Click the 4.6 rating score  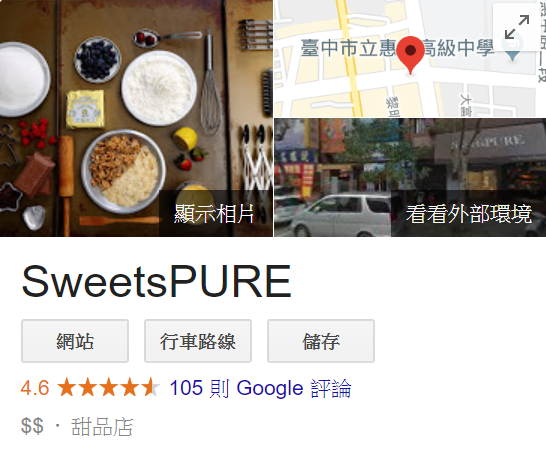point(35,388)
